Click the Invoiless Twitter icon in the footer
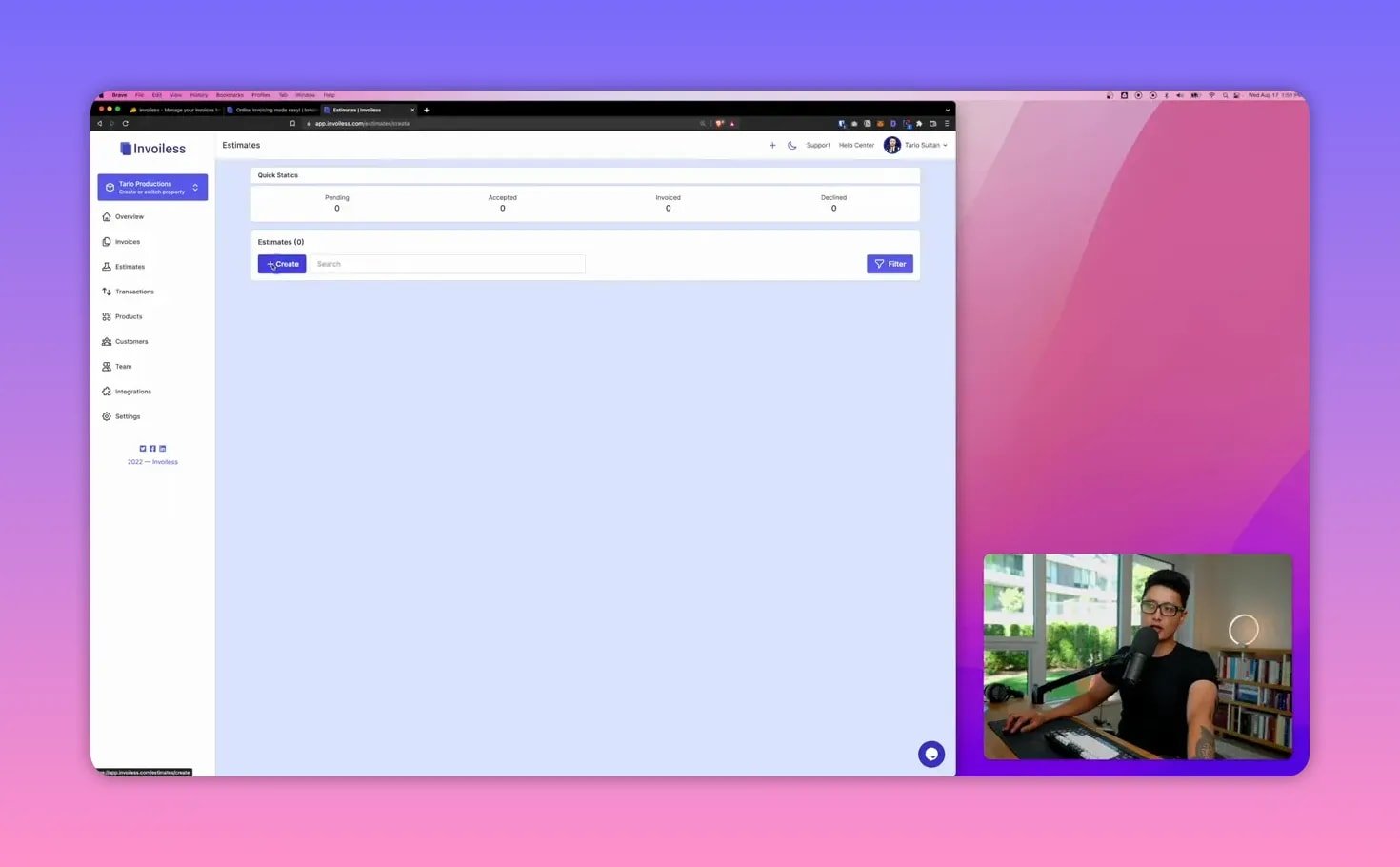The width and height of the screenshot is (1400, 867). coord(143,448)
